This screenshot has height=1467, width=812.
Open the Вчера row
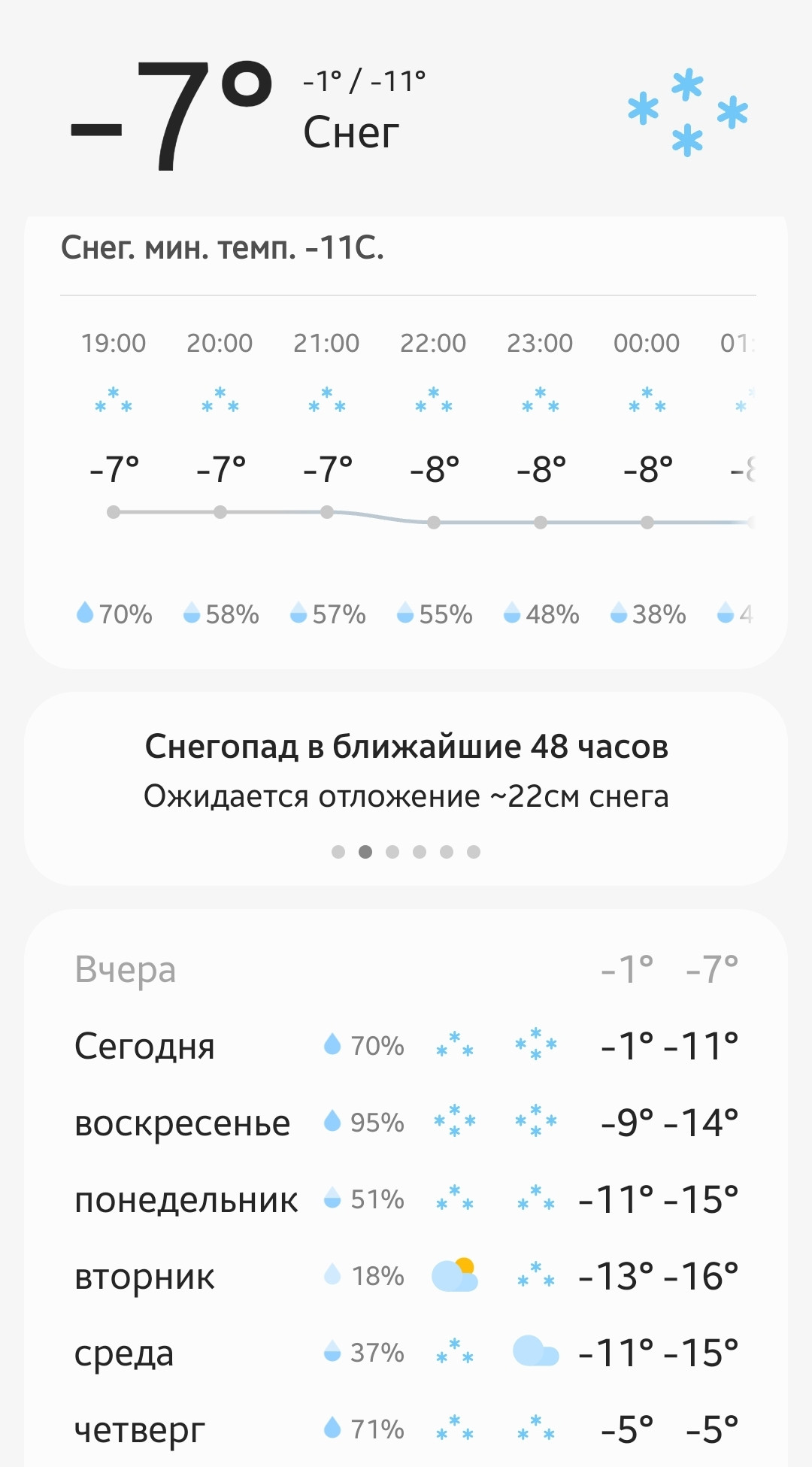click(x=406, y=969)
